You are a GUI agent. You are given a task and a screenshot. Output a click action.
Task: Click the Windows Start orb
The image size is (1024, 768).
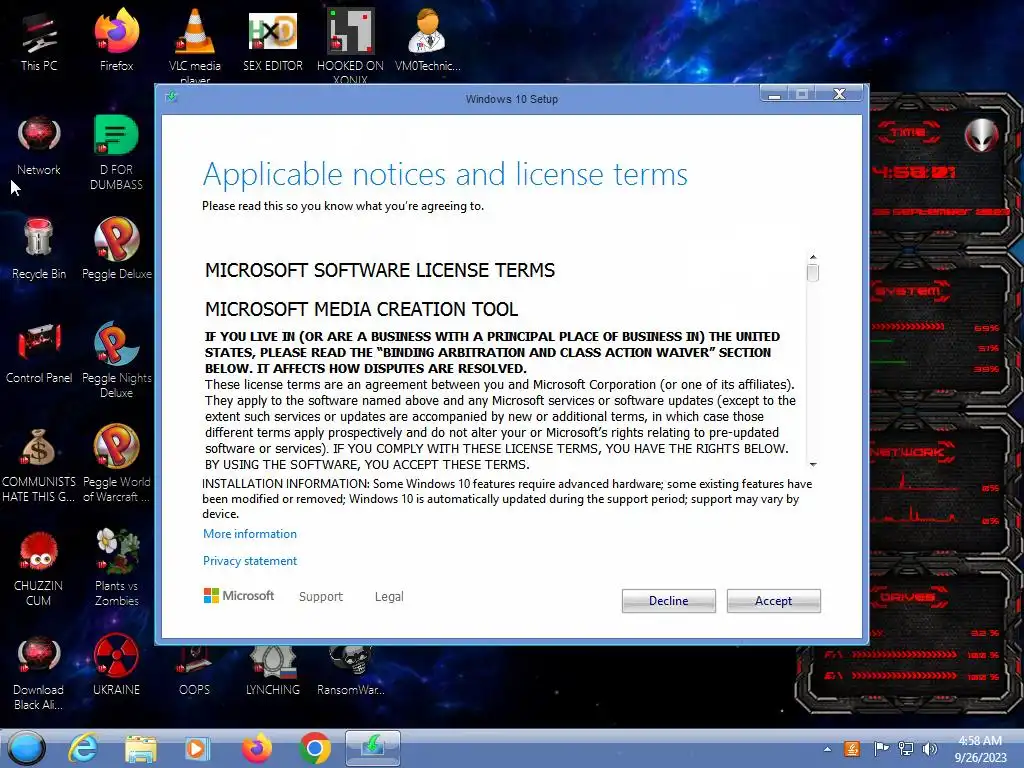tap(27, 748)
